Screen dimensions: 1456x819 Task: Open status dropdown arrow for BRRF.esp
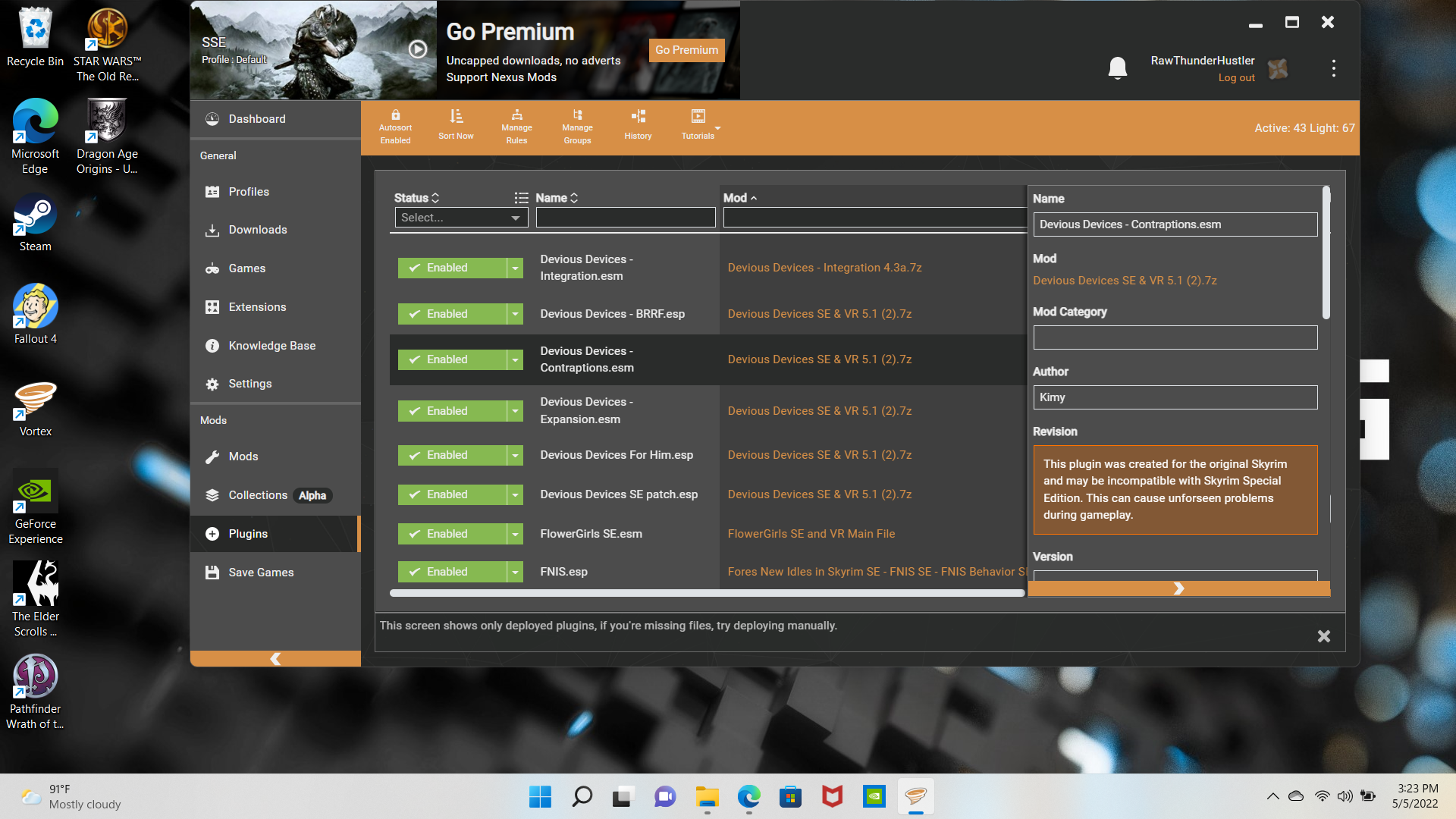click(x=515, y=314)
